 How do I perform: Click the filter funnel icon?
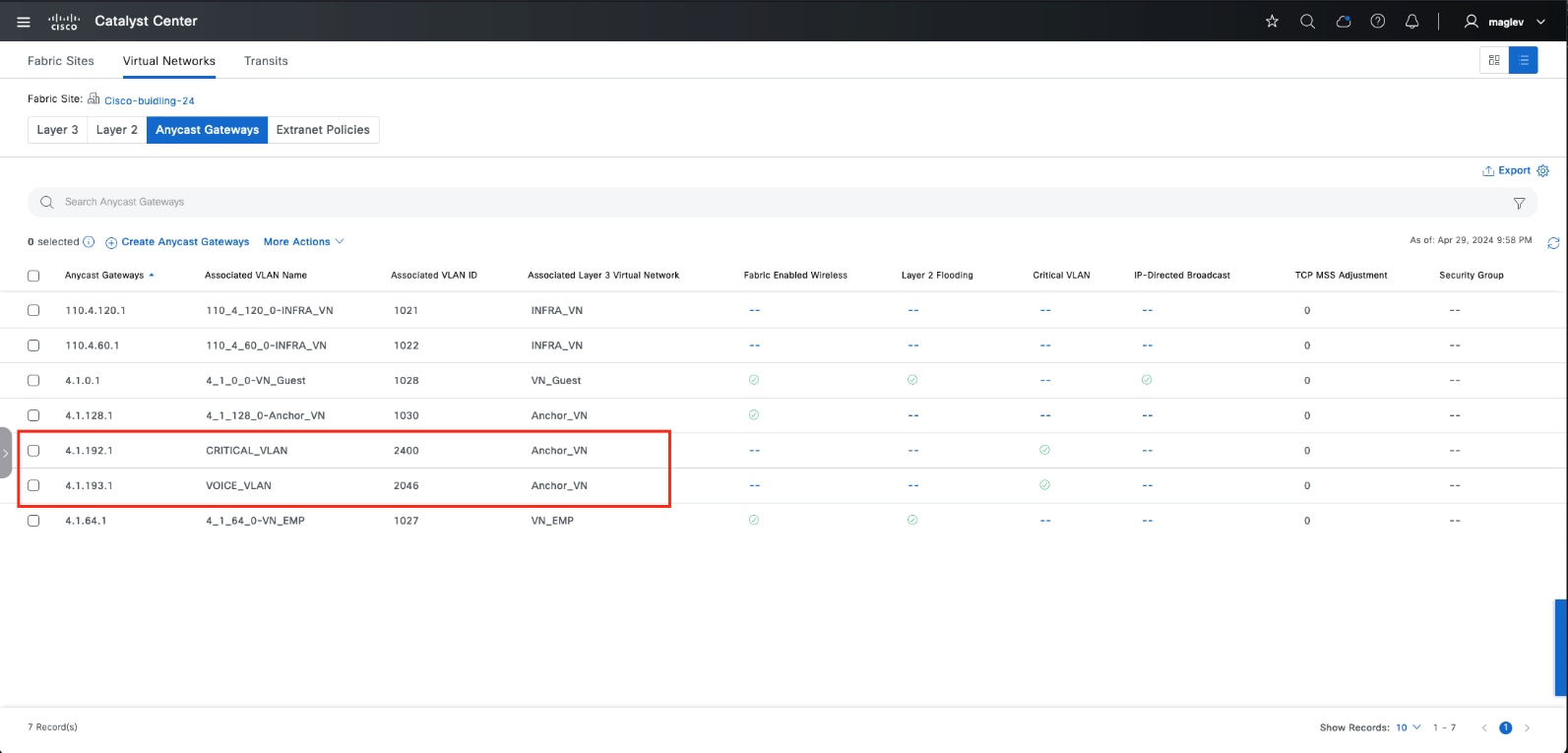[x=1519, y=203]
